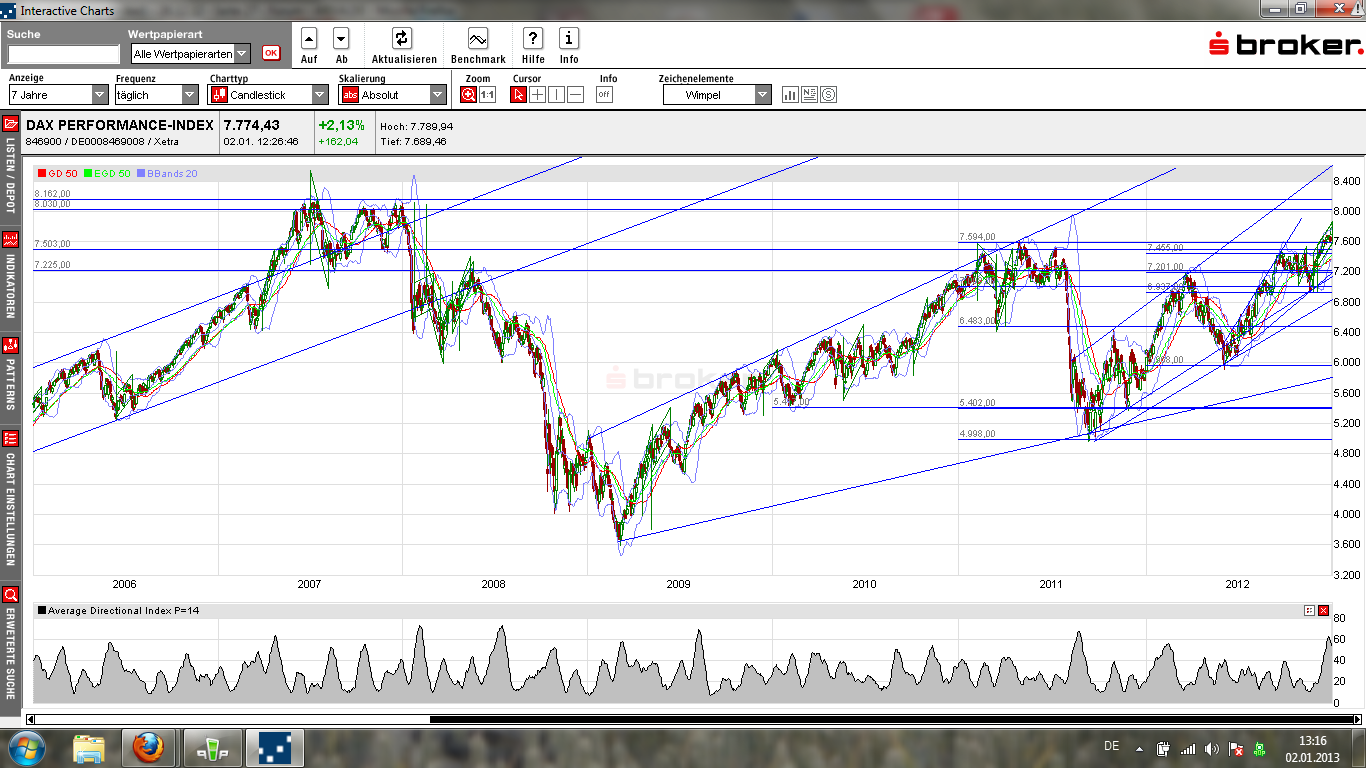1366x768 pixels.
Task: Toggle the Info off switch
Action: pyautogui.click(x=604, y=94)
